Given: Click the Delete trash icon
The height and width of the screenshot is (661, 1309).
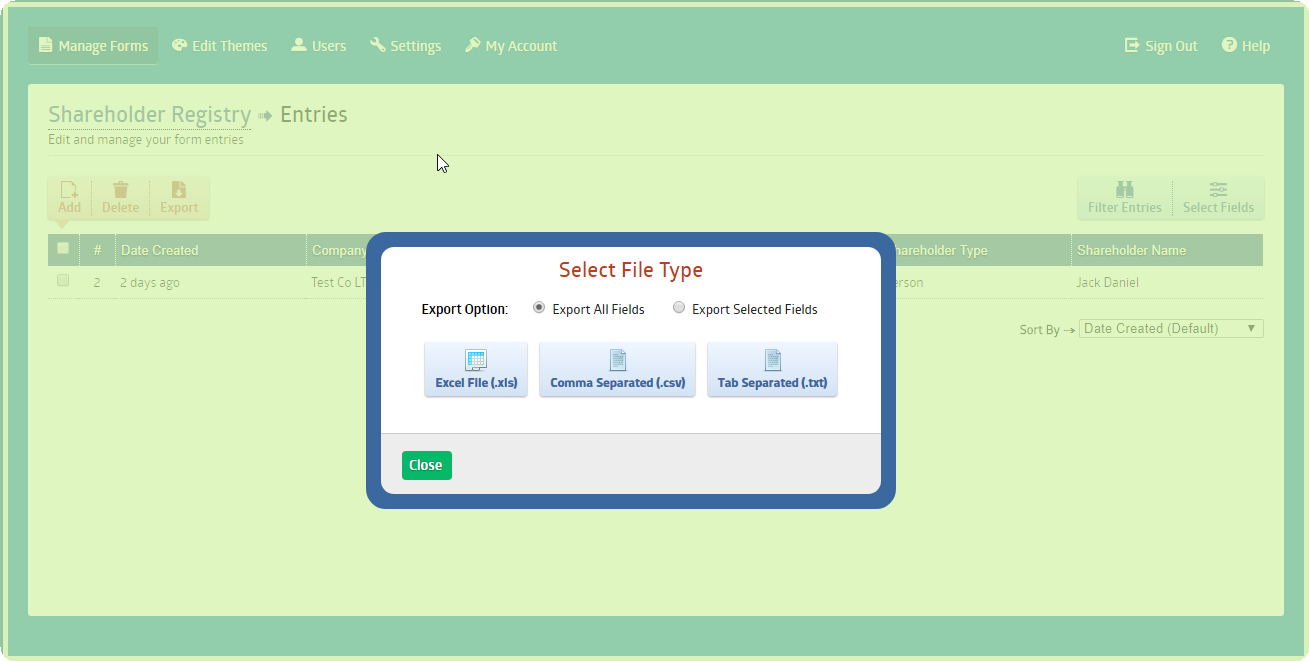Looking at the screenshot, I should (x=120, y=190).
